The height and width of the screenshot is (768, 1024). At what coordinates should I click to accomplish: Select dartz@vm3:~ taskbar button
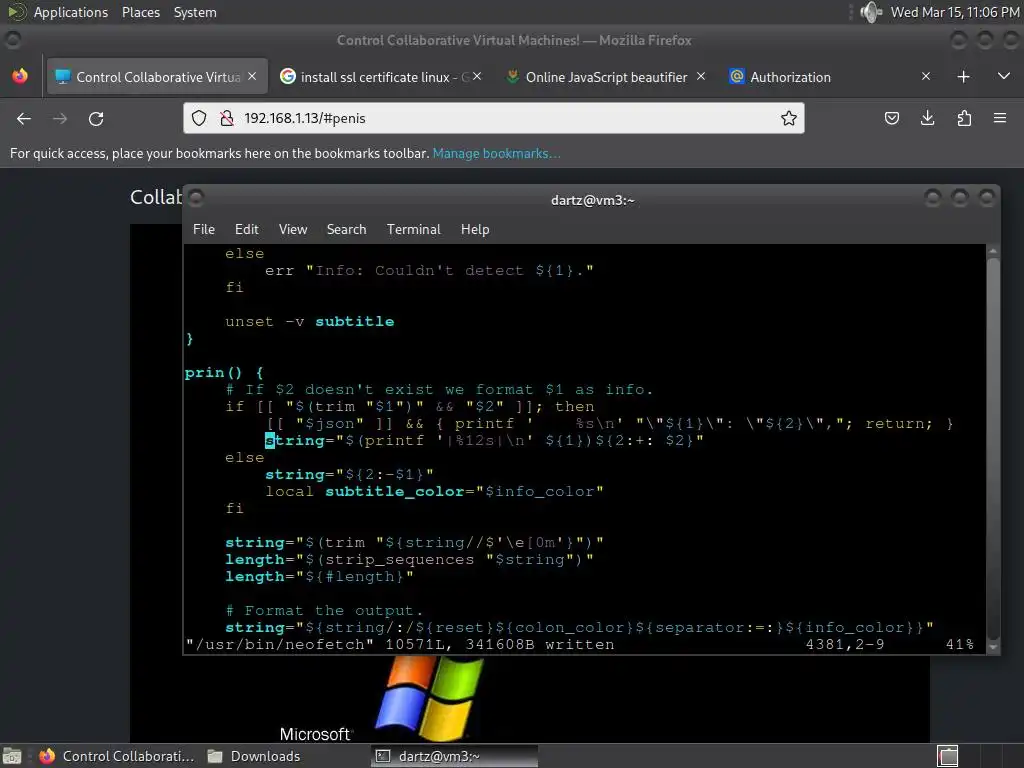point(455,756)
